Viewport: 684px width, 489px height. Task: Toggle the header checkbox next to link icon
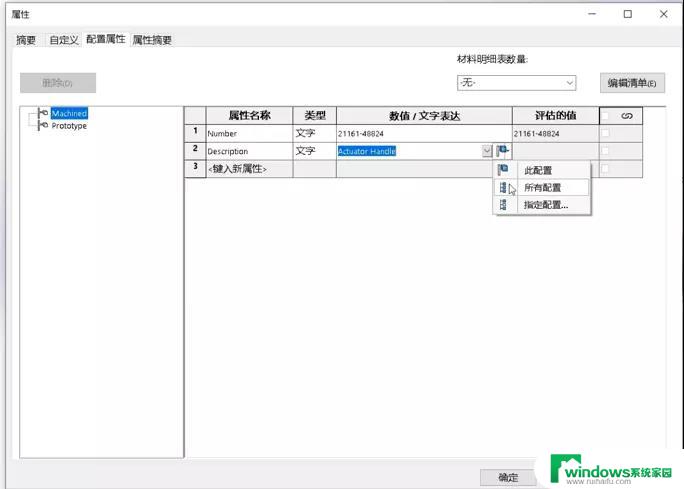(605, 116)
